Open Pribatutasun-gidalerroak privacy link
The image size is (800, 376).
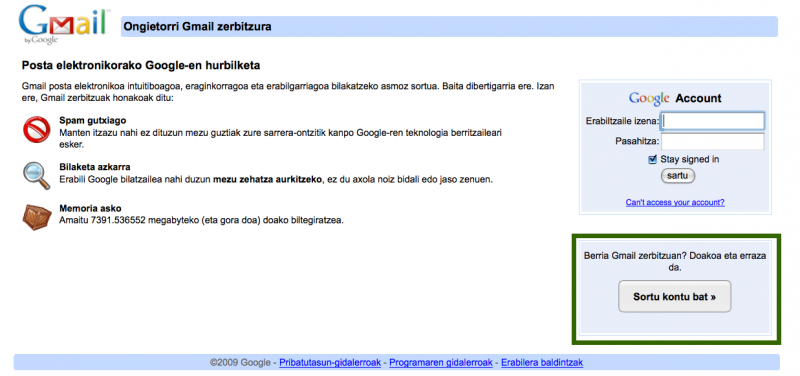click(x=330, y=363)
